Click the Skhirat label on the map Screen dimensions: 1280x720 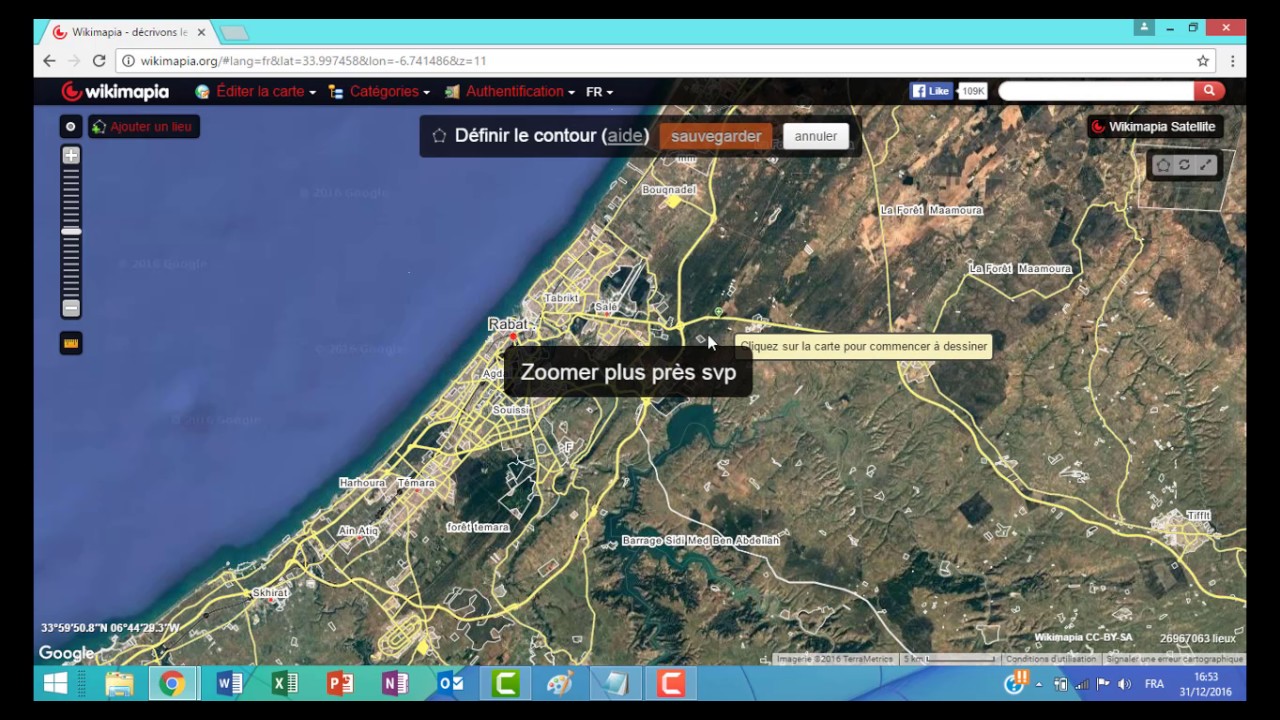pyautogui.click(x=270, y=592)
